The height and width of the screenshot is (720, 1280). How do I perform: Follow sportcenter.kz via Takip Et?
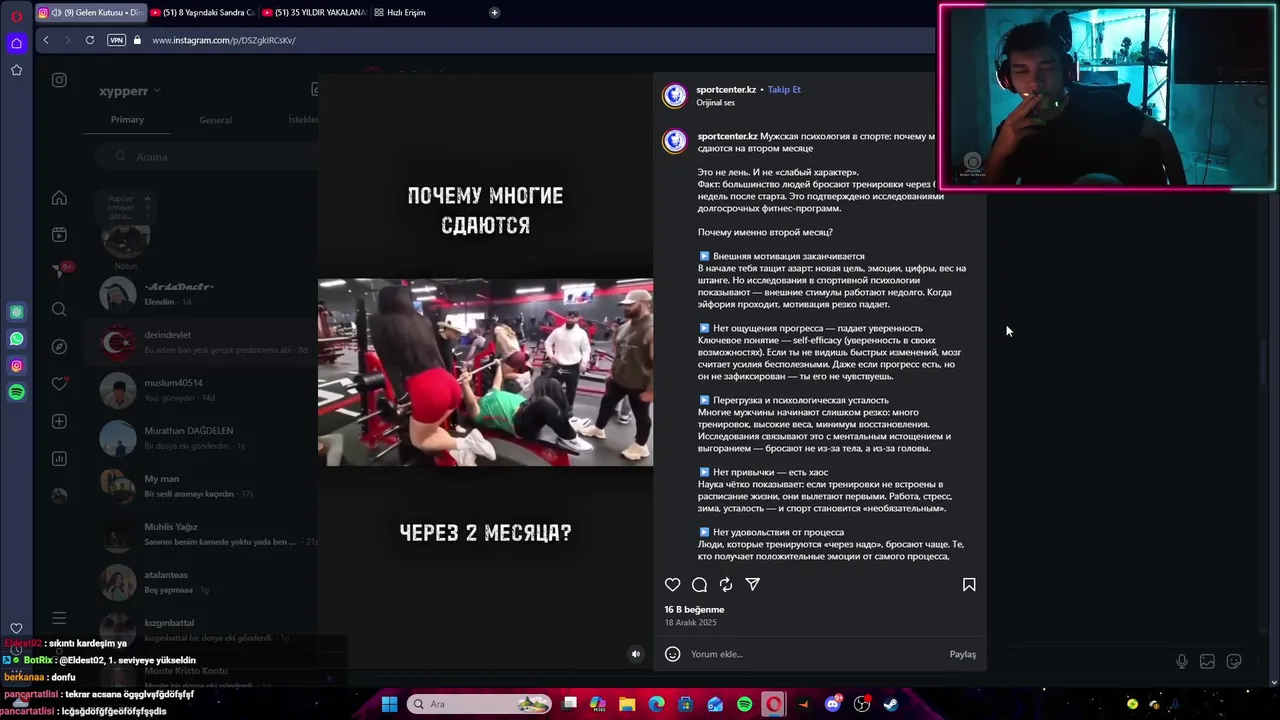tap(784, 89)
